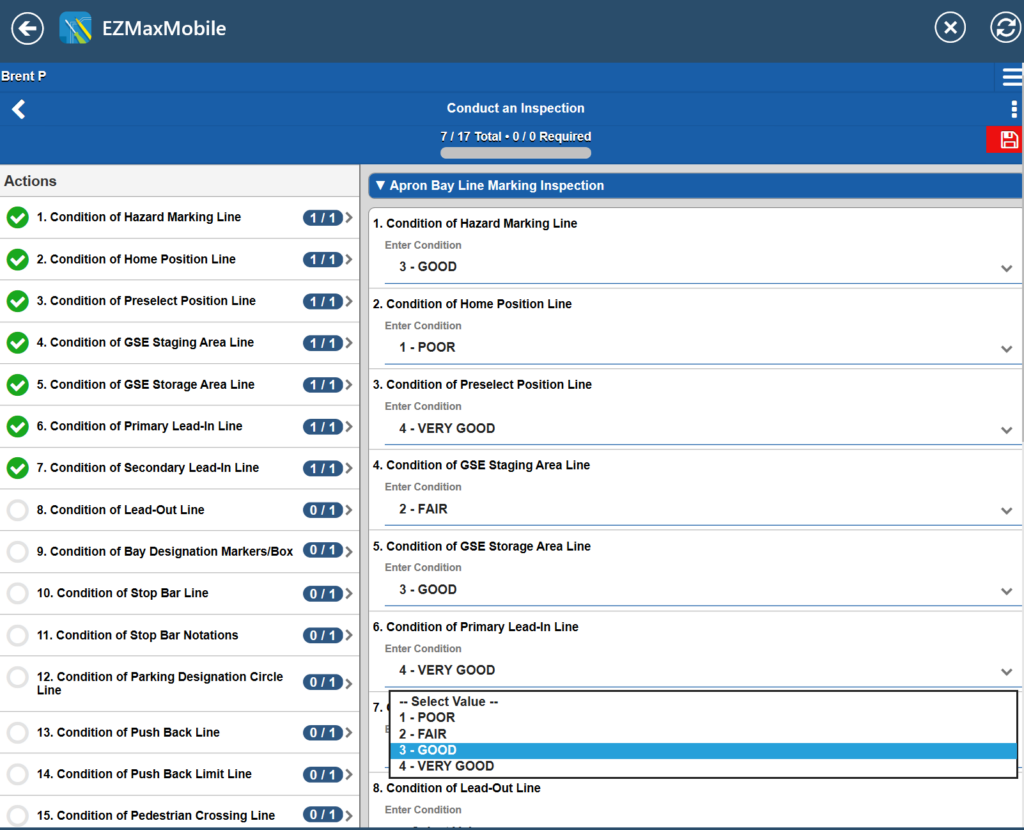The image size is (1024, 830).
Task: Click the circular X close icon
Action: click(950, 27)
